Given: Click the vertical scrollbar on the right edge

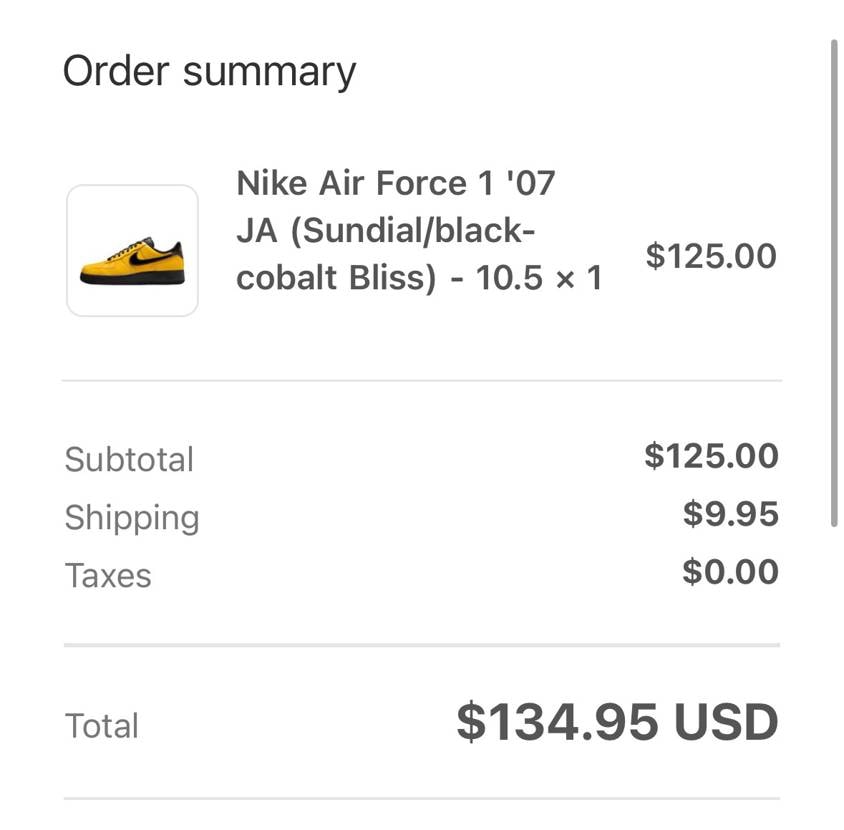Looking at the screenshot, I should pyautogui.click(x=834, y=282).
